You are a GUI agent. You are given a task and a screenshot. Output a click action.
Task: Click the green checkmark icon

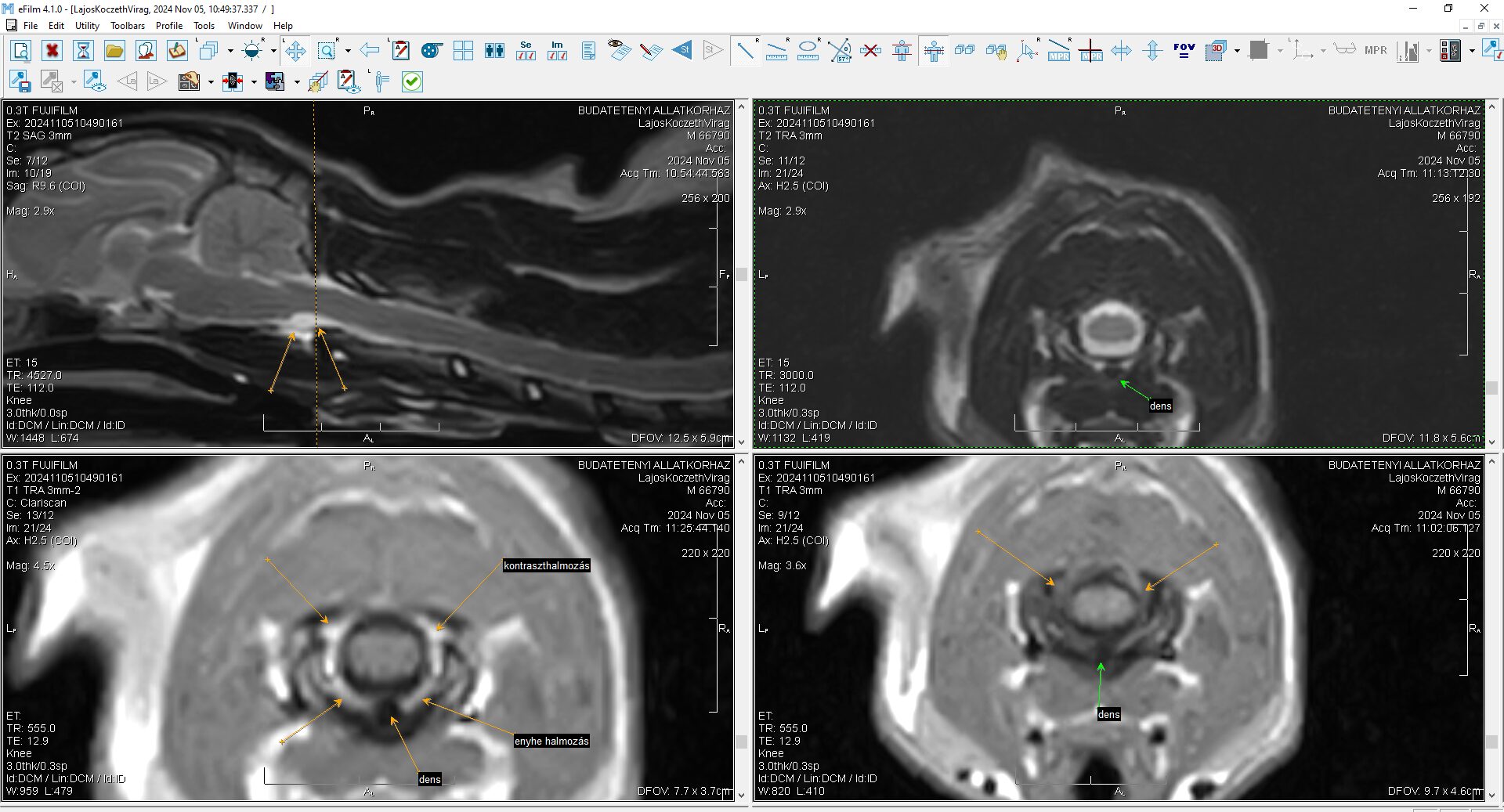[412, 81]
